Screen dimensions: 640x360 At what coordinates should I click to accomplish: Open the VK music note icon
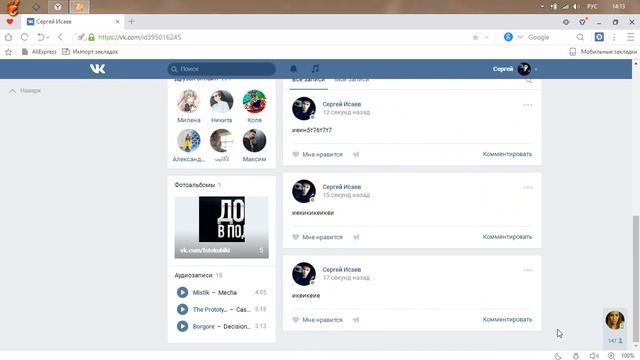[x=315, y=69]
